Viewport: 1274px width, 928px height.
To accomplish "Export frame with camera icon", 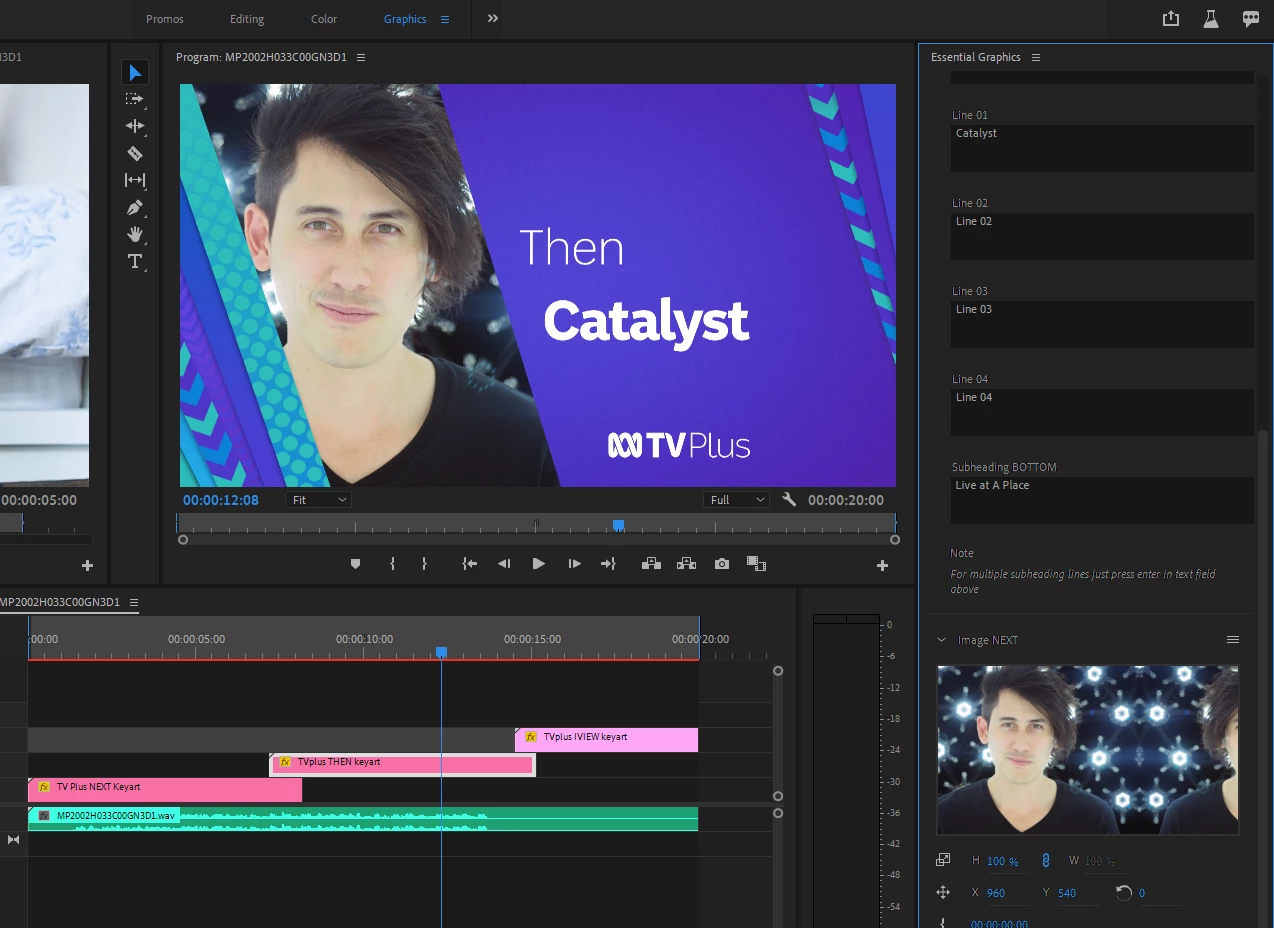I will (x=722, y=564).
